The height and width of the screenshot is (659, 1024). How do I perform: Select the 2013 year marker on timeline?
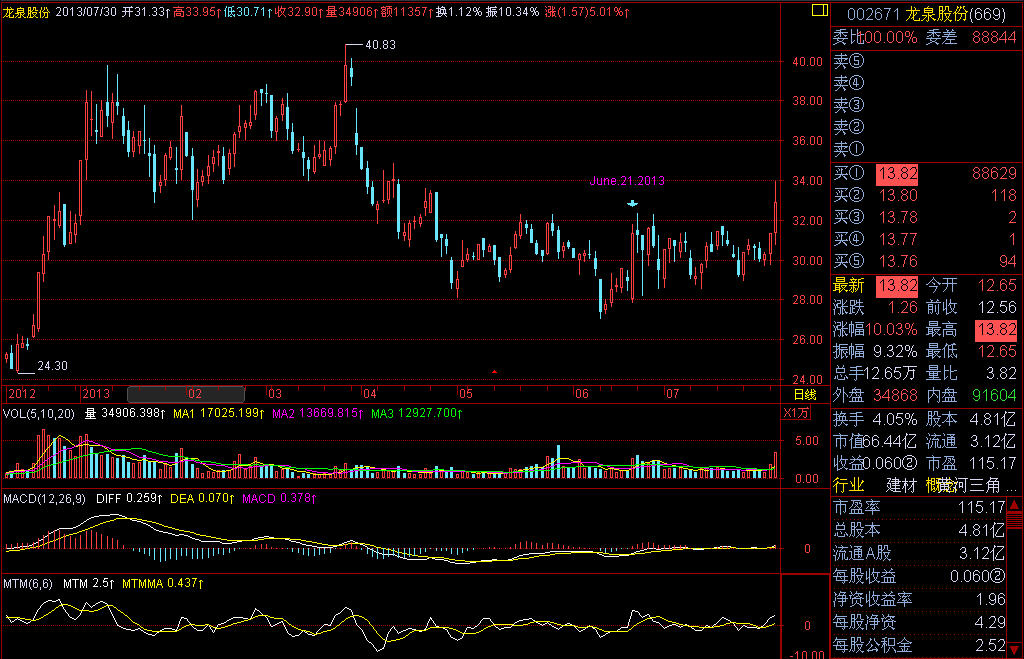(96, 393)
